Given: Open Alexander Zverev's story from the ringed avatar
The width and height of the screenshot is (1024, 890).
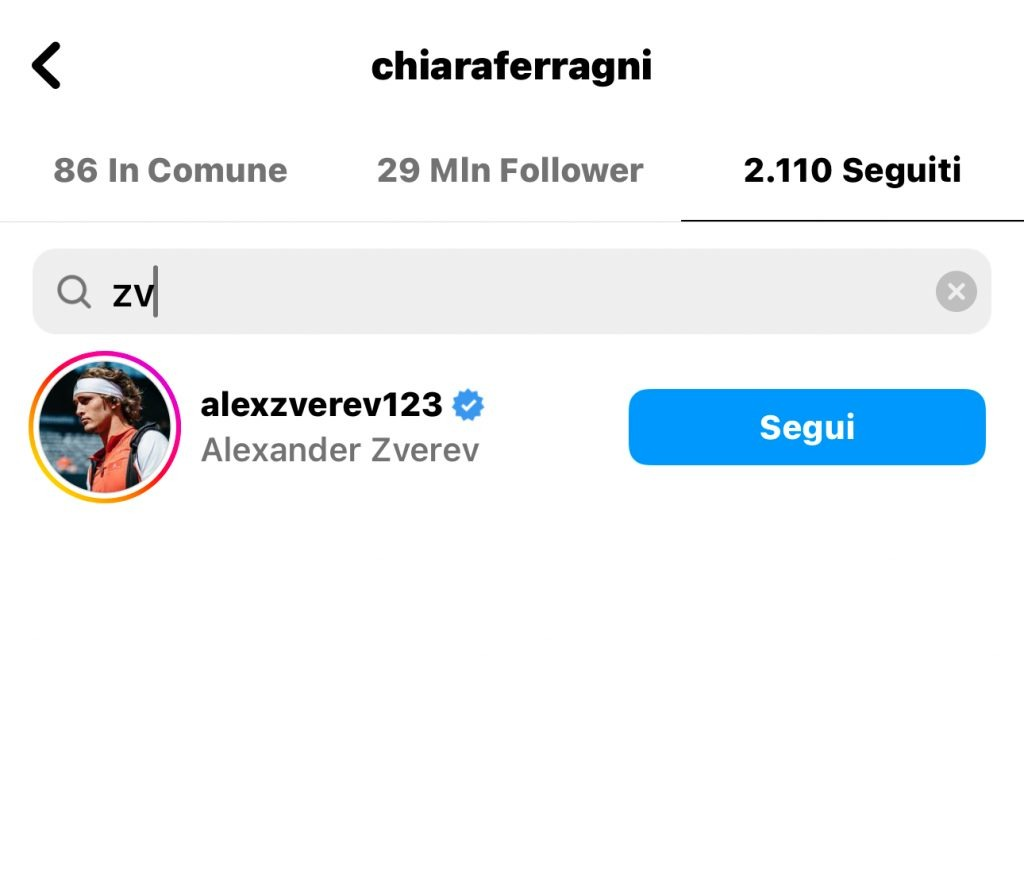Looking at the screenshot, I should (x=104, y=427).
